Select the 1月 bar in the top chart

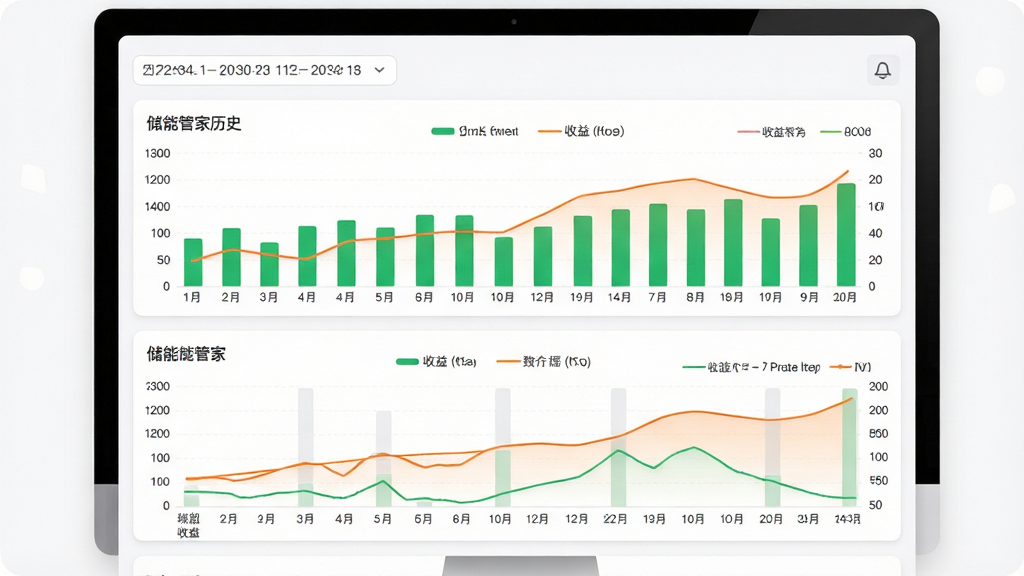(x=193, y=263)
